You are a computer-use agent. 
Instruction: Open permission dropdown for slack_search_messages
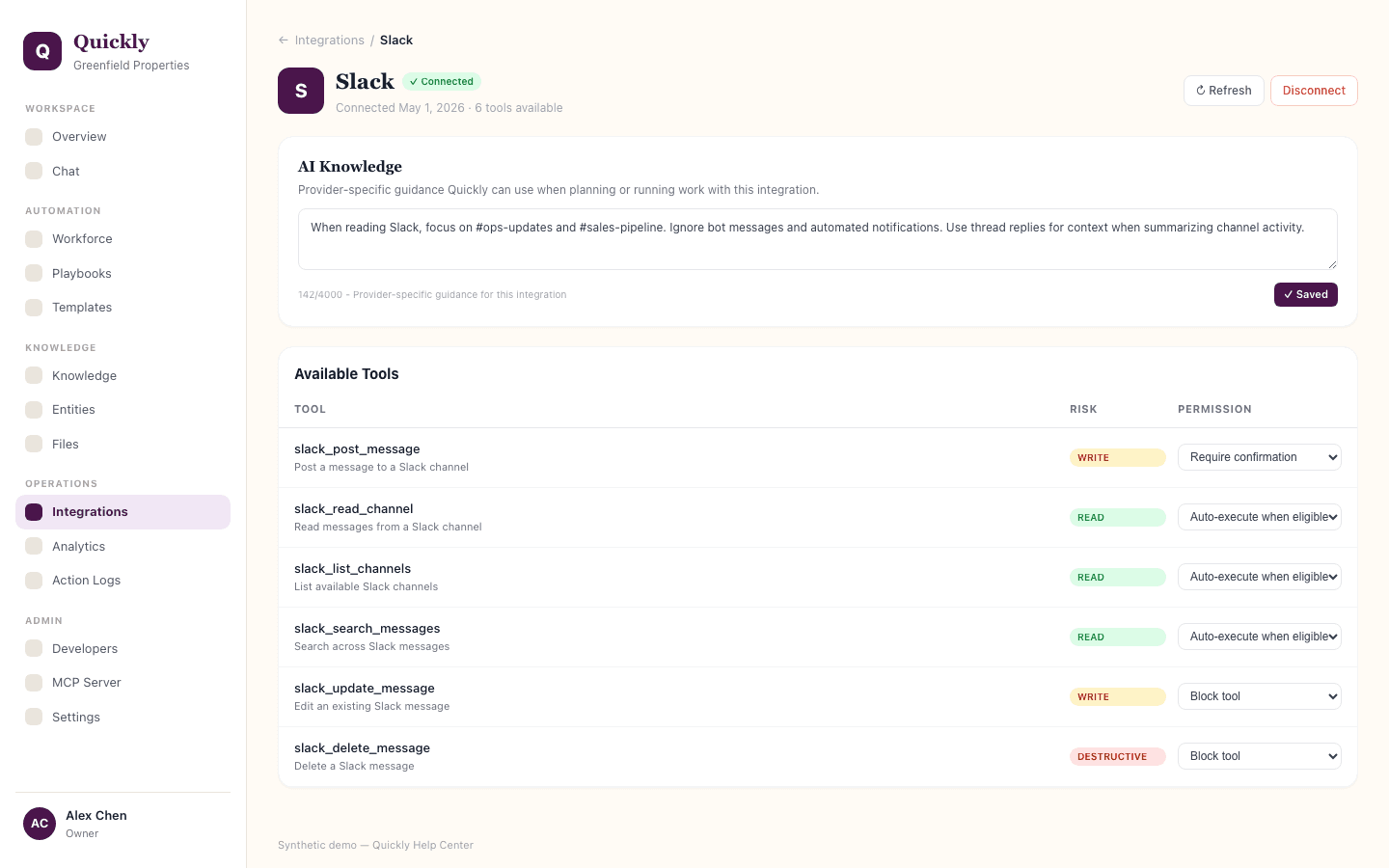[1260, 637]
